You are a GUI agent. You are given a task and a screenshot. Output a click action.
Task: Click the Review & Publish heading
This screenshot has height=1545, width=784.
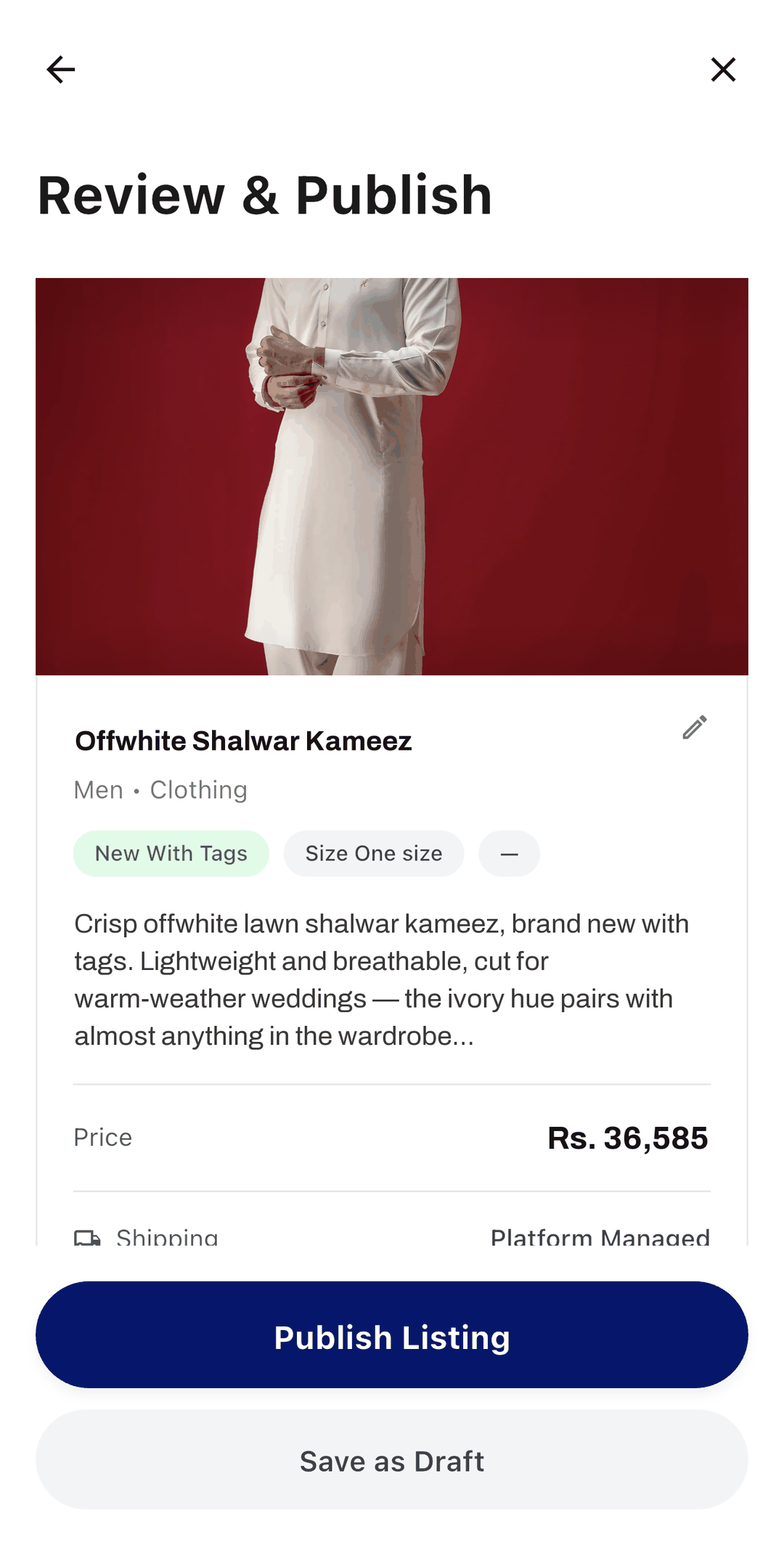pyautogui.click(x=265, y=195)
